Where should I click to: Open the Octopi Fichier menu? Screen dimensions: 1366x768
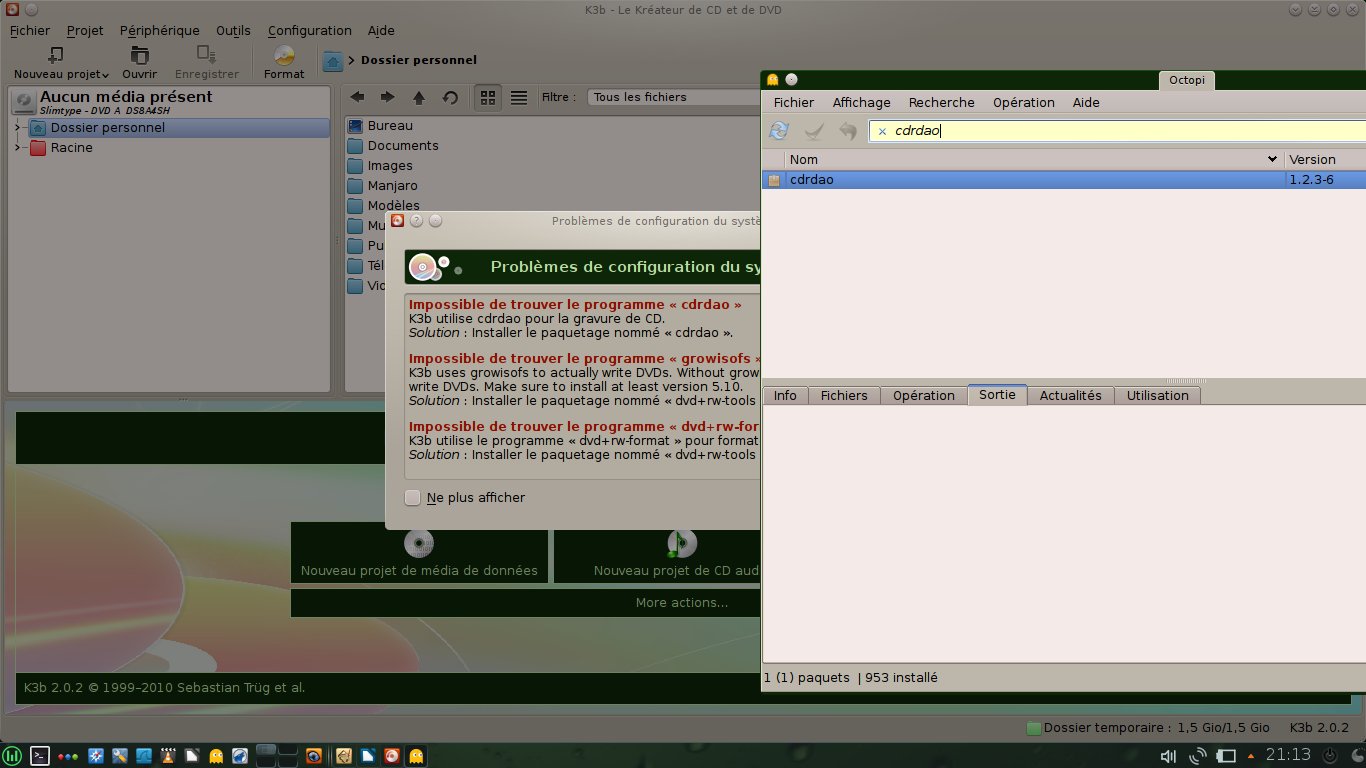794,102
